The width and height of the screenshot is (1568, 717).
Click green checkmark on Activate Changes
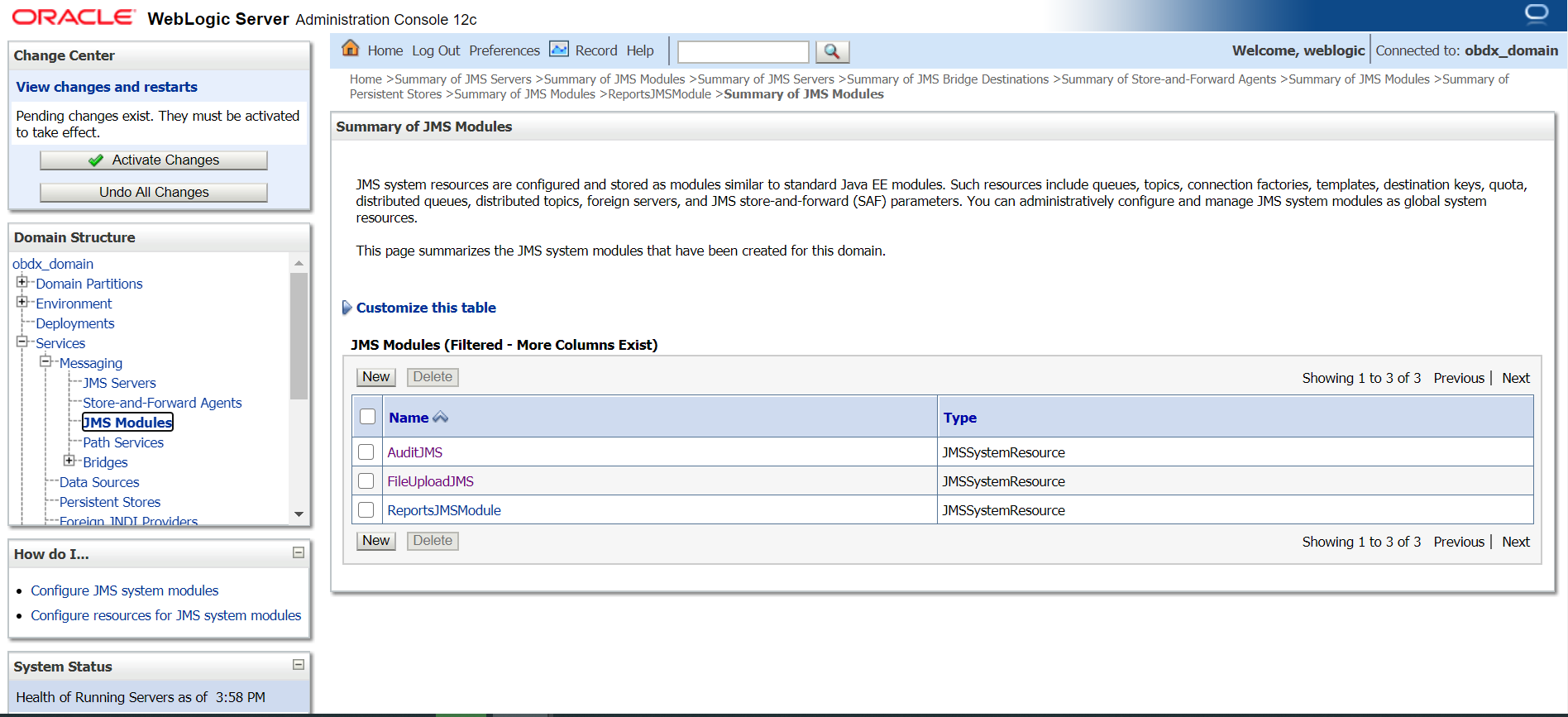click(x=96, y=160)
